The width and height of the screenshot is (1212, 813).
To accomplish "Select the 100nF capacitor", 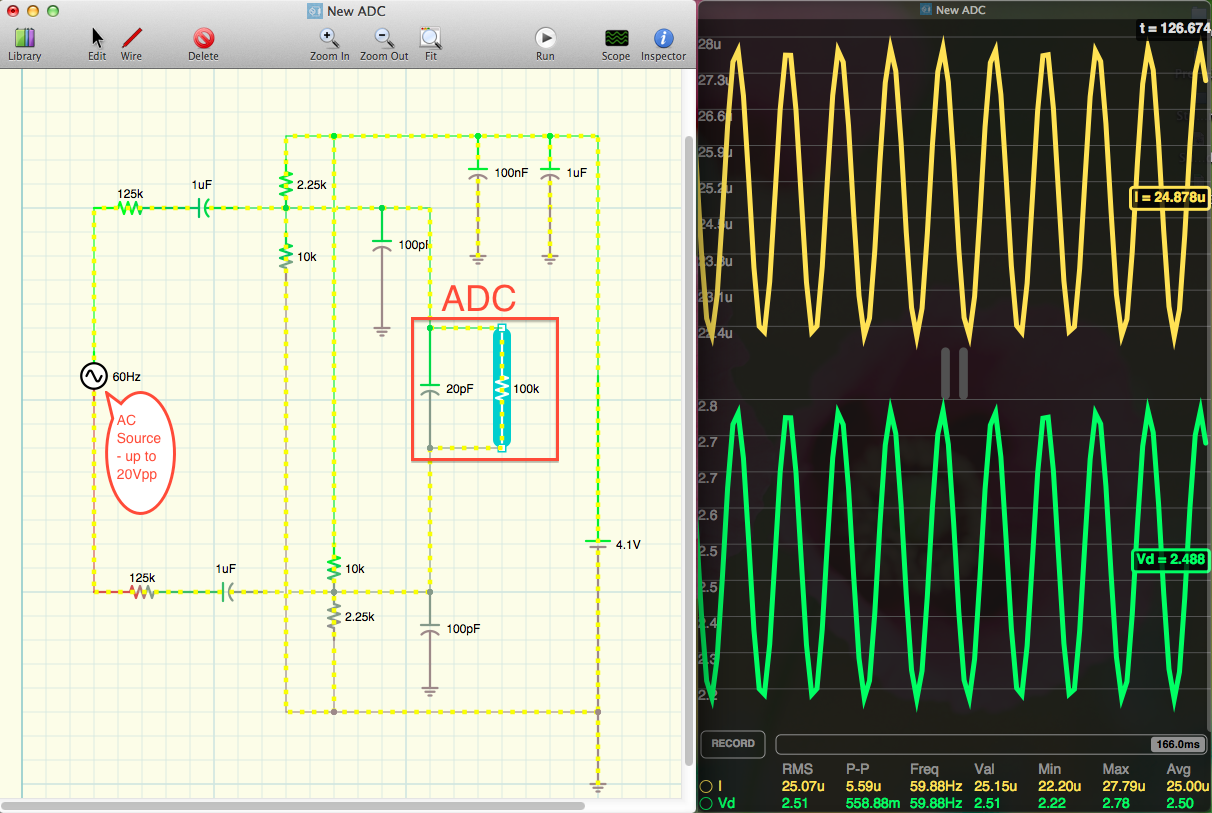I will (478, 172).
